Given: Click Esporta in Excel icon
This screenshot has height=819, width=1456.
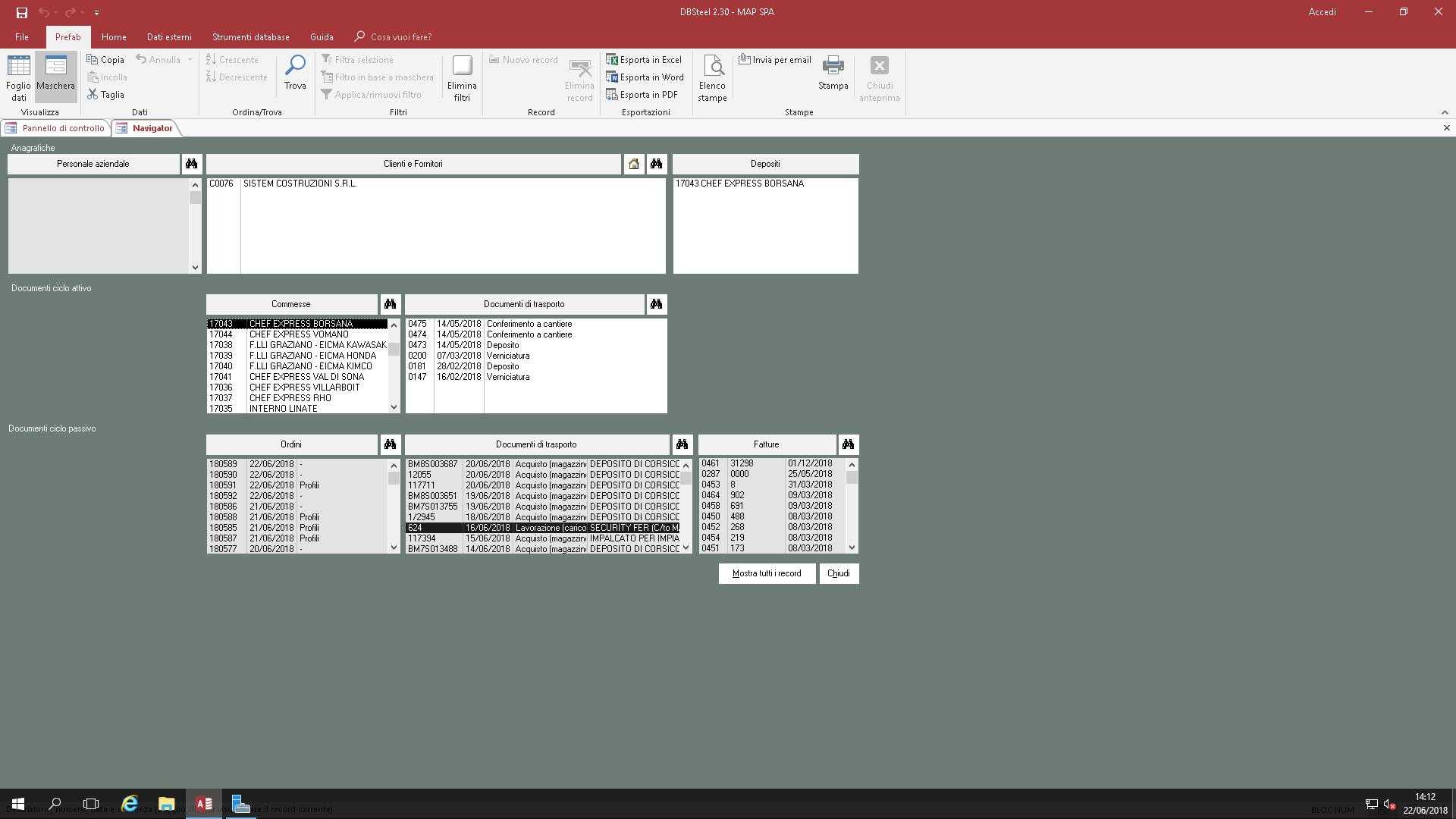Looking at the screenshot, I should click(612, 60).
